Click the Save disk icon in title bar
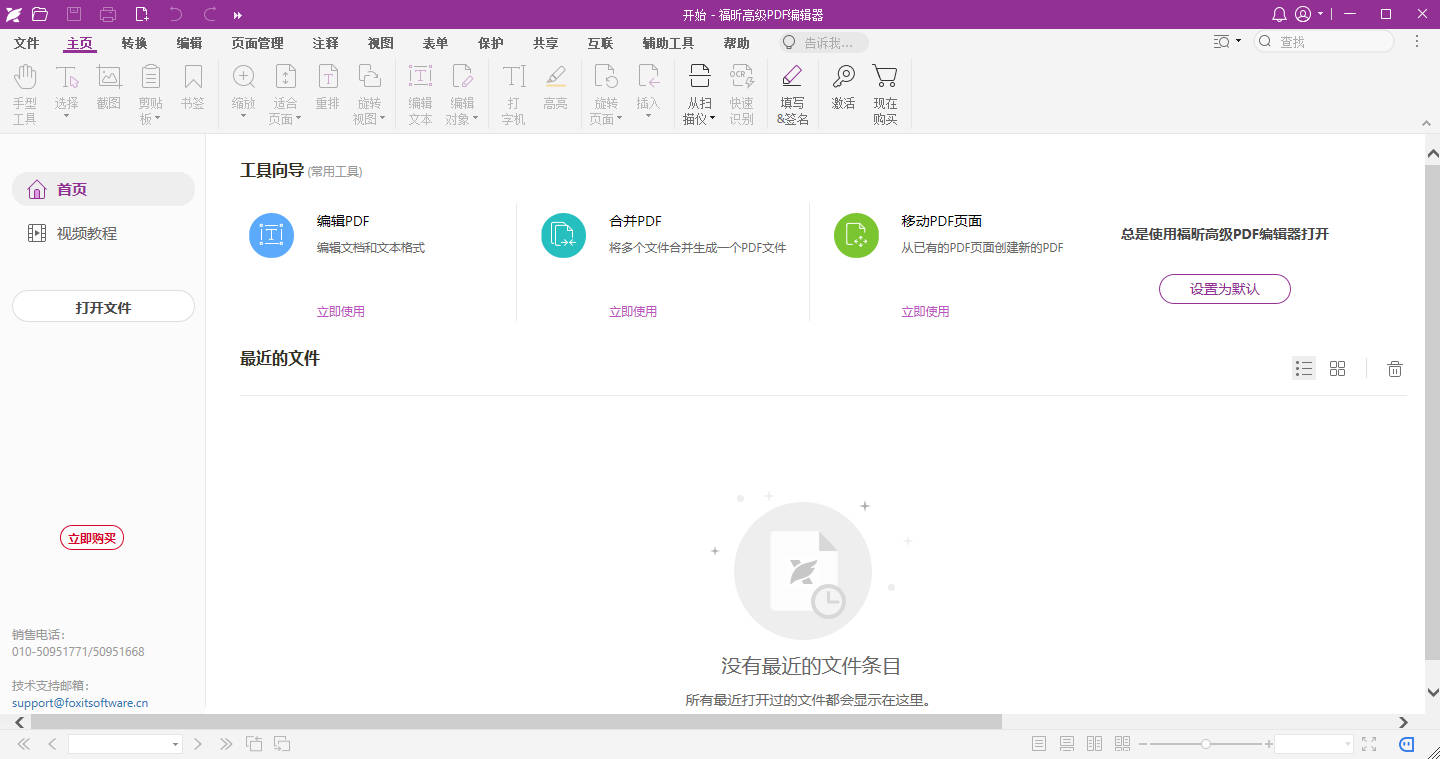The height and width of the screenshot is (759, 1440). [74, 14]
